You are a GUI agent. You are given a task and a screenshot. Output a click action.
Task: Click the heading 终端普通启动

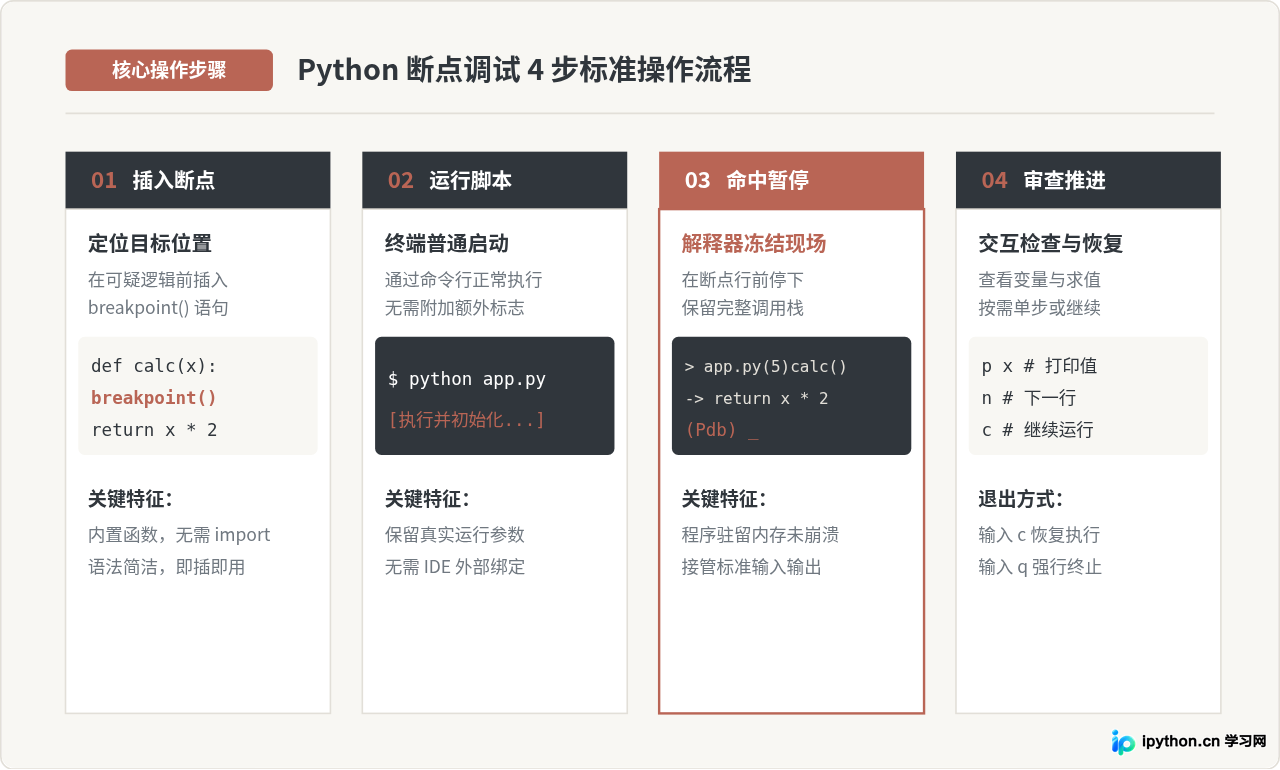click(447, 243)
